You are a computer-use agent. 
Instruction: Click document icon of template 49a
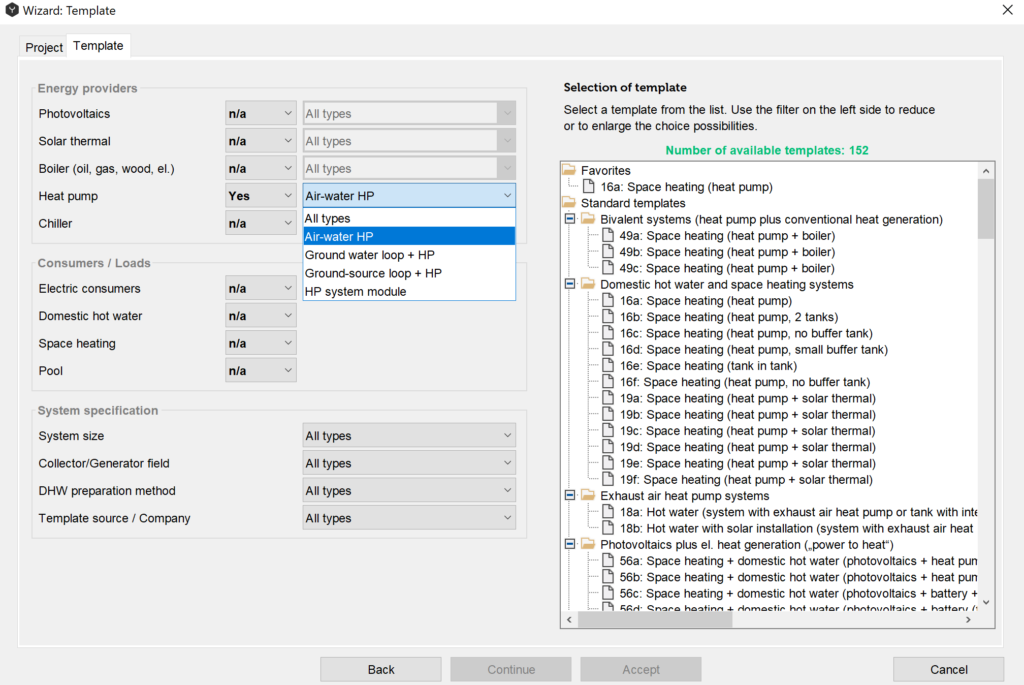click(x=608, y=236)
